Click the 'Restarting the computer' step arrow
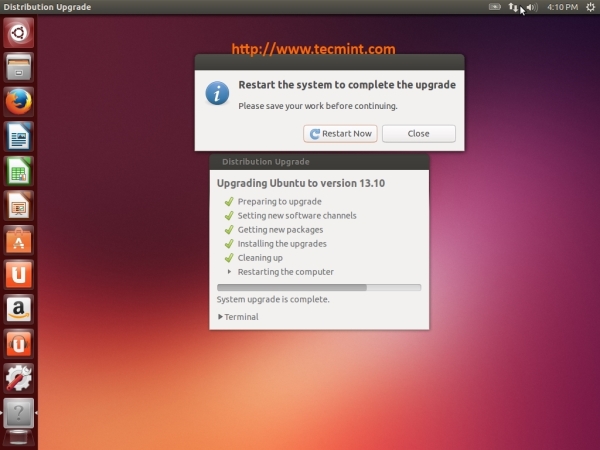The height and width of the screenshot is (450, 600). pyautogui.click(x=229, y=272)
